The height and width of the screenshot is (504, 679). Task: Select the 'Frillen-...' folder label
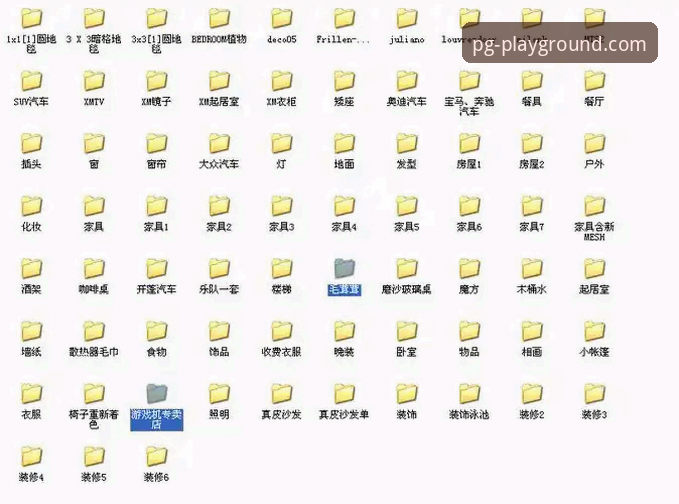(343, 39)
